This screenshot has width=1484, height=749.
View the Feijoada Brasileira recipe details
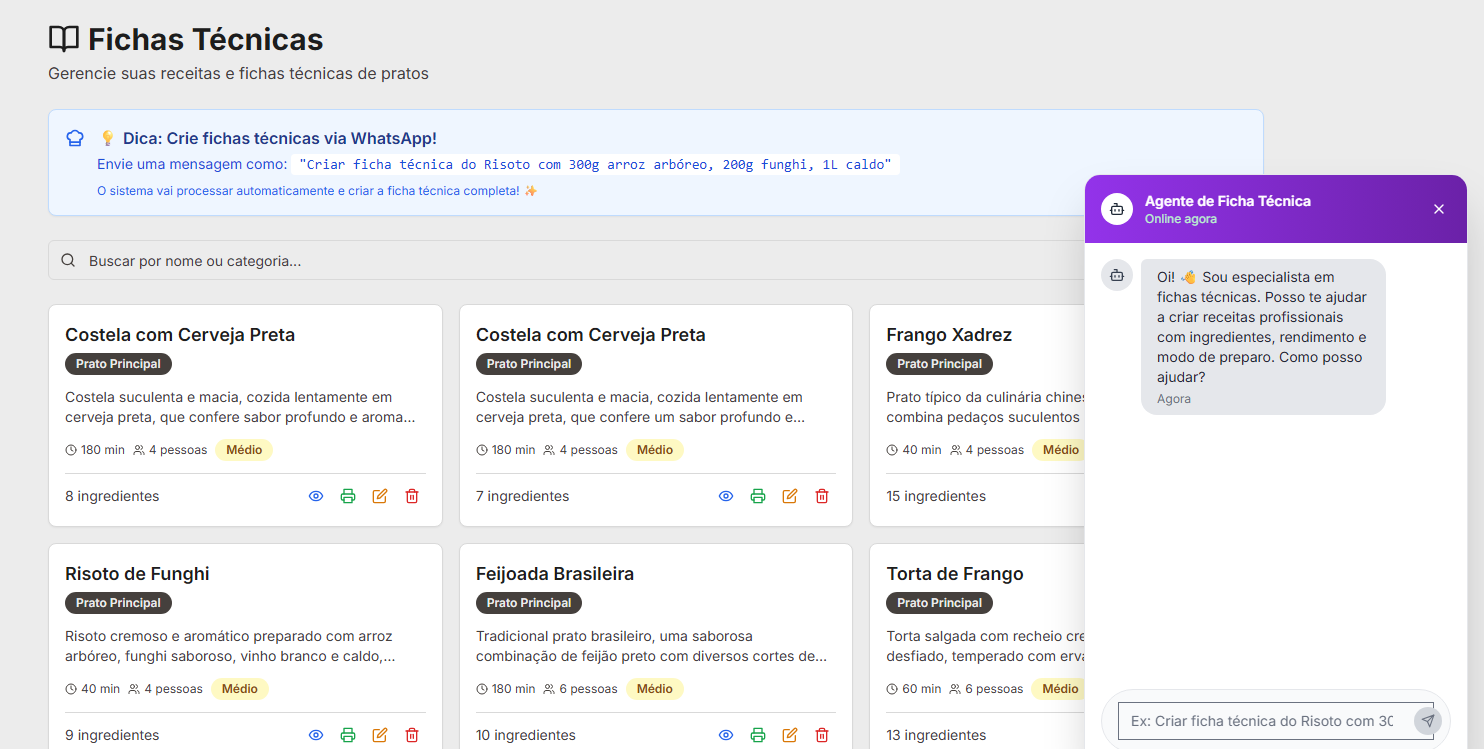(726, 734)
